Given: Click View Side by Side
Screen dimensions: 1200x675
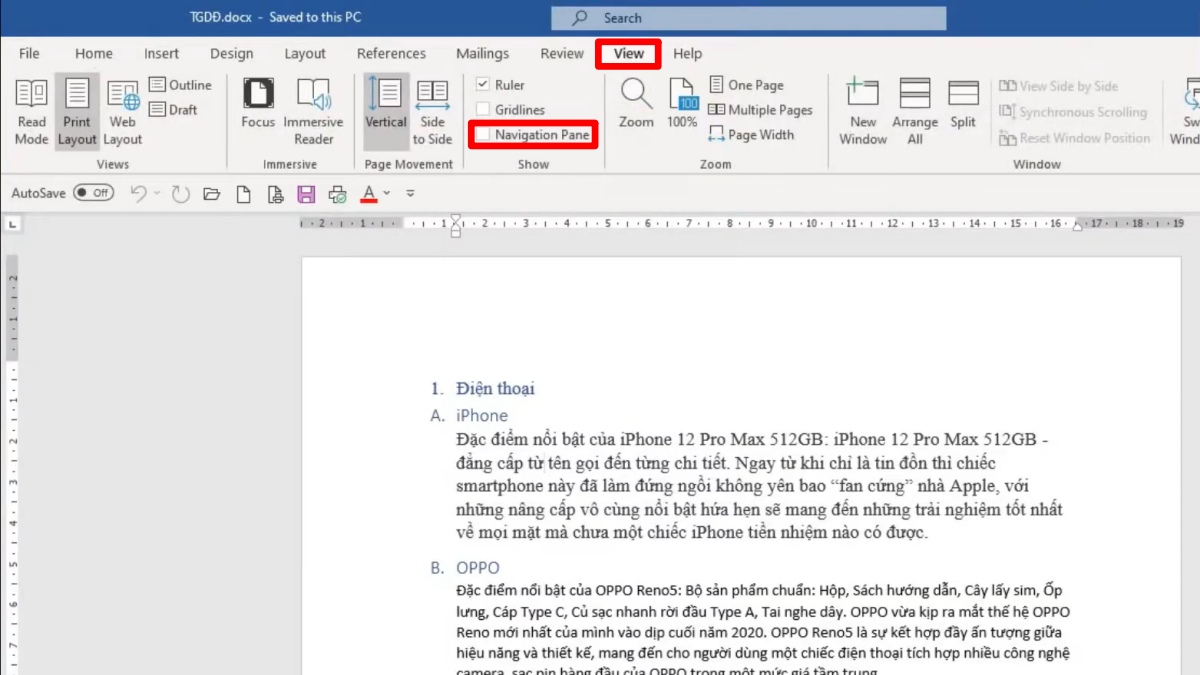Looking at the screenshot, I should tap(1058, 86).
